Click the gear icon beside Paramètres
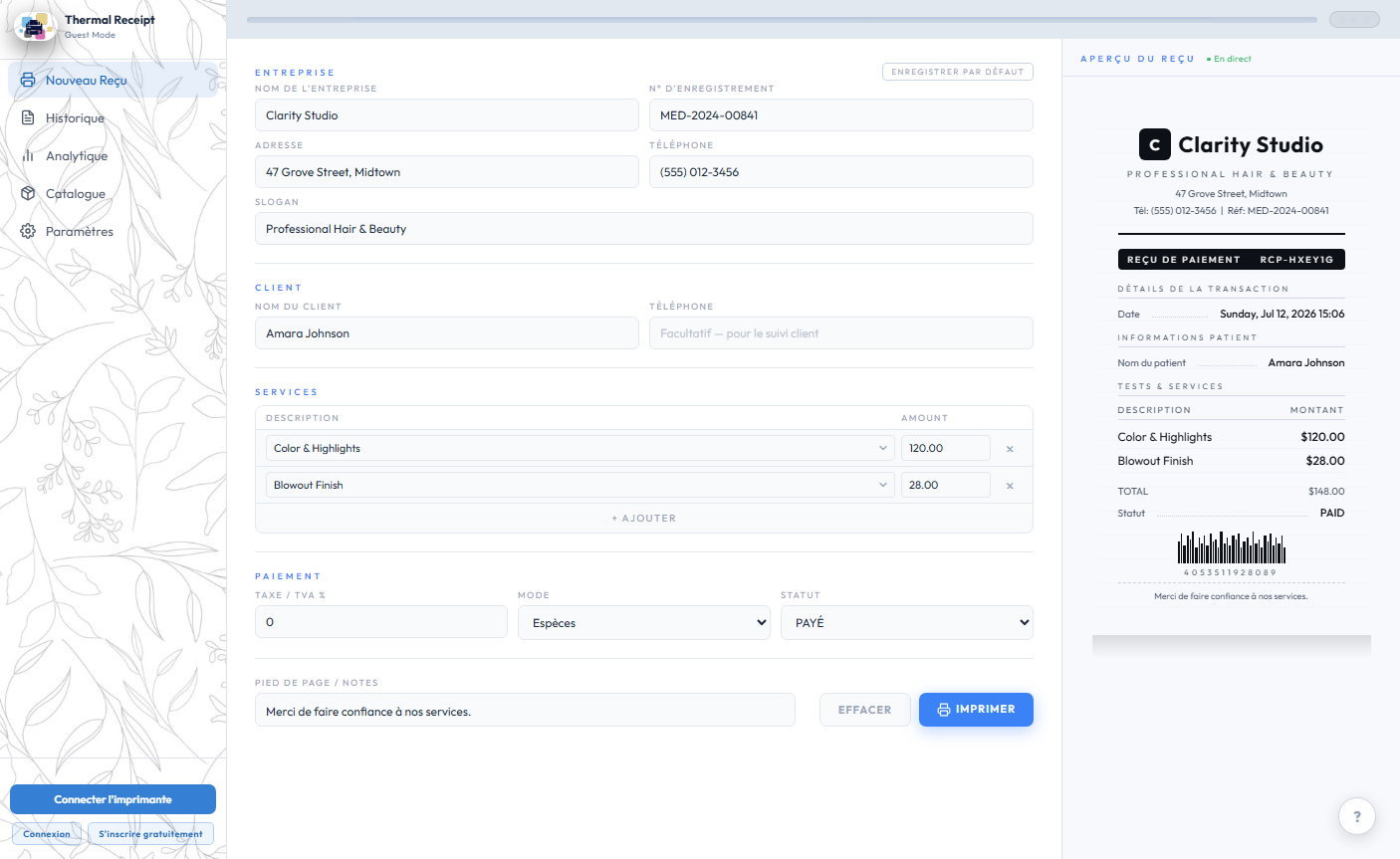 28,231
